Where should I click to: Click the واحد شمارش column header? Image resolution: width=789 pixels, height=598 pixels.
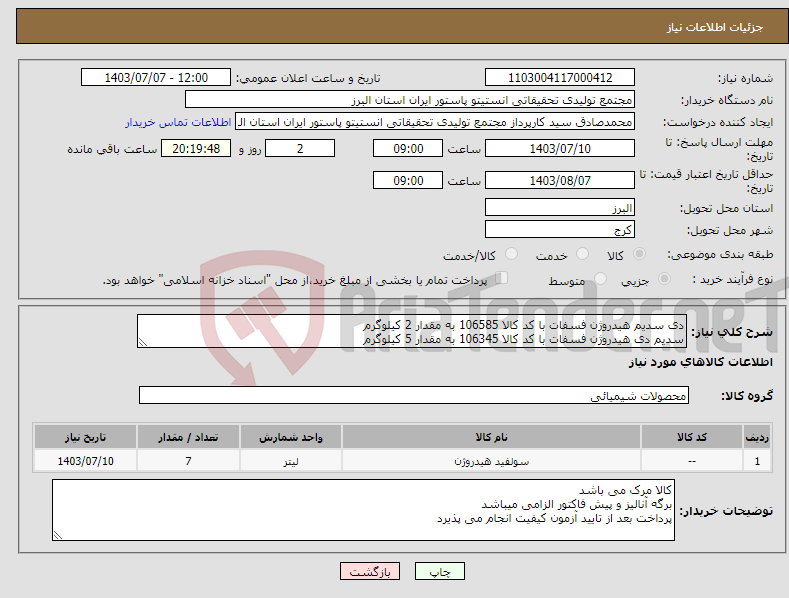tap(291, 437)
